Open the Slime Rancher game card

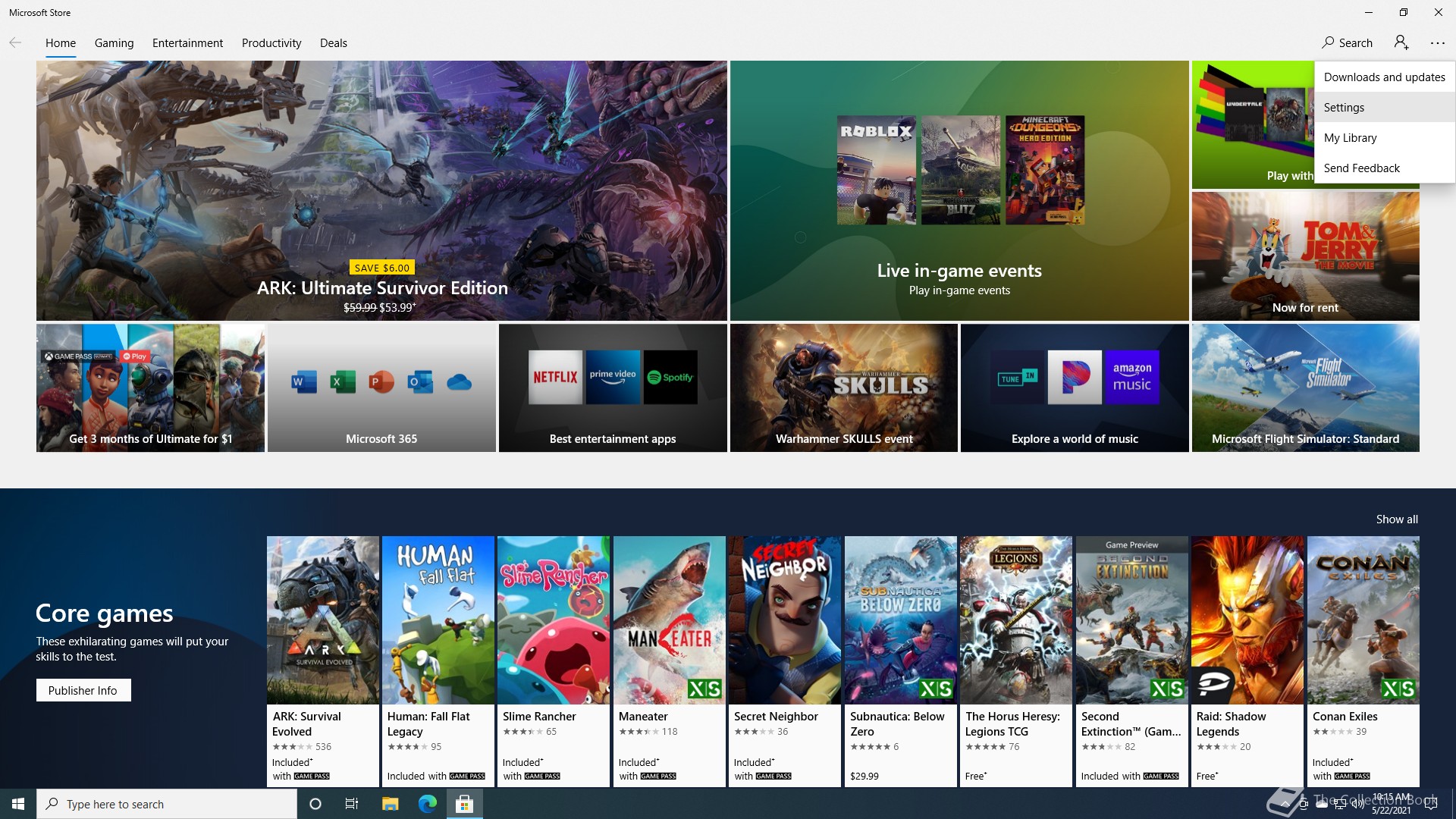point(554,661)
